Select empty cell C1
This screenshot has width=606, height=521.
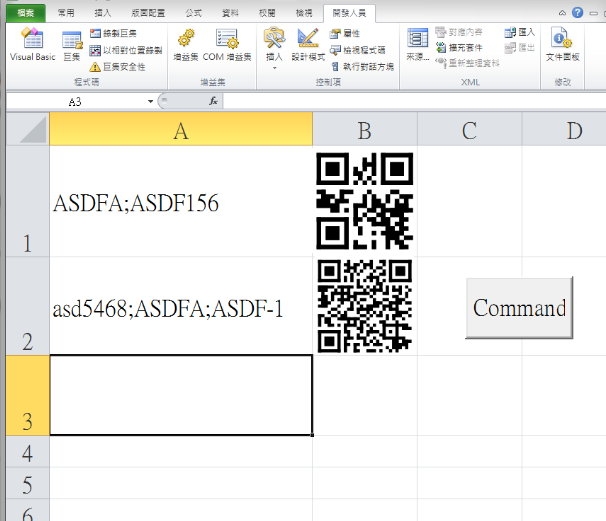(470, 201)
